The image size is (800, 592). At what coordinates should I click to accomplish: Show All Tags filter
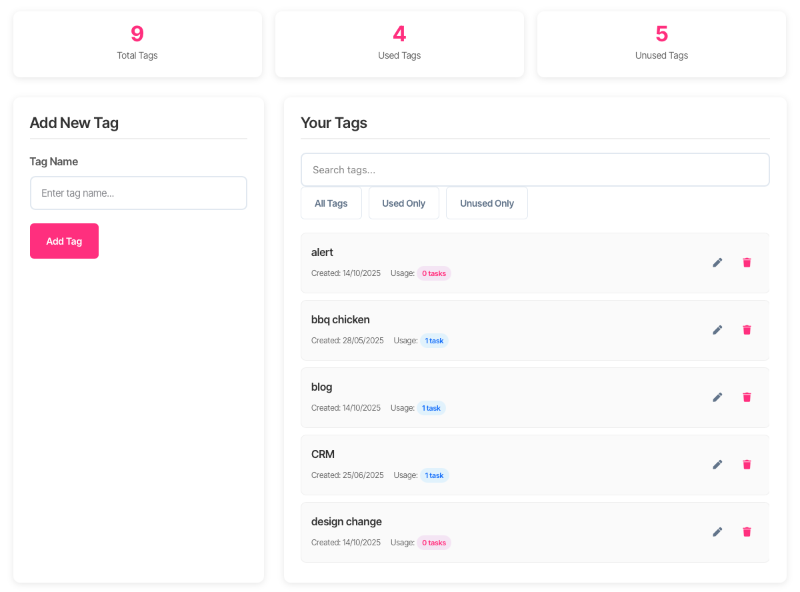tap(331, 203)
